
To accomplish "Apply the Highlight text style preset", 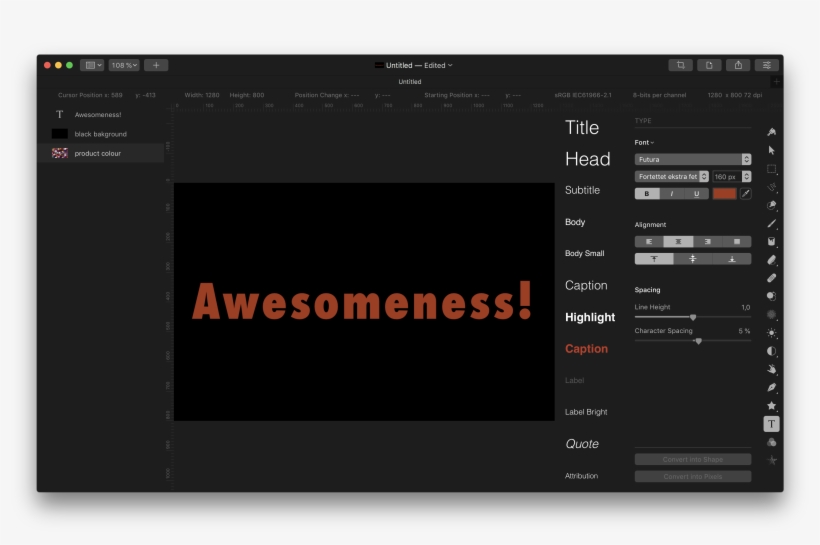I will [590, 317].
